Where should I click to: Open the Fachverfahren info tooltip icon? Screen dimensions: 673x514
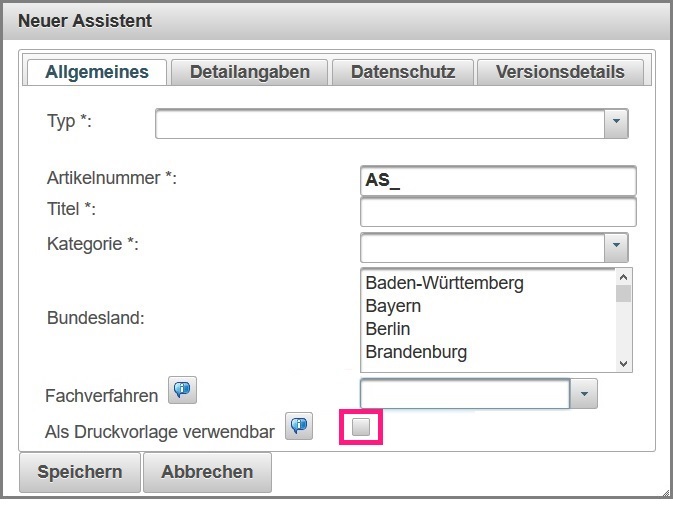tap(182, 390)
